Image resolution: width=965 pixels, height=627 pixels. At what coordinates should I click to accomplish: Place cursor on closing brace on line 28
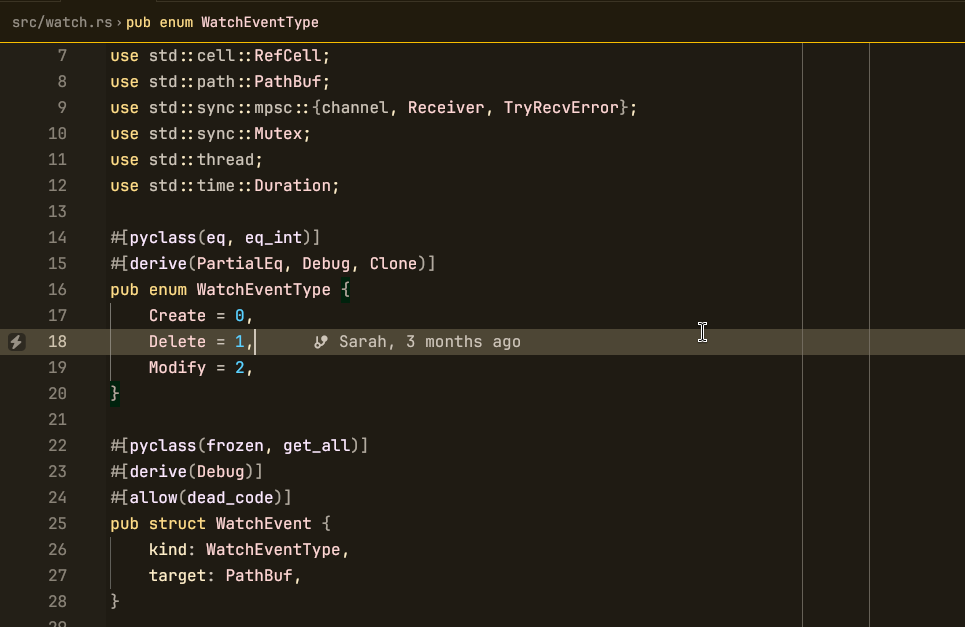click(x=114, y=601)
